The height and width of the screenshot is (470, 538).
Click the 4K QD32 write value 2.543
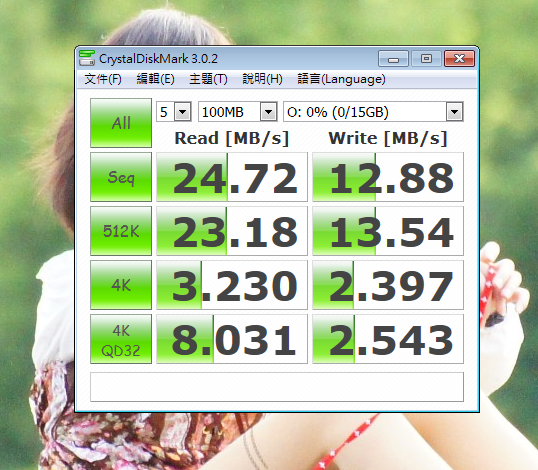pos(388,339)
